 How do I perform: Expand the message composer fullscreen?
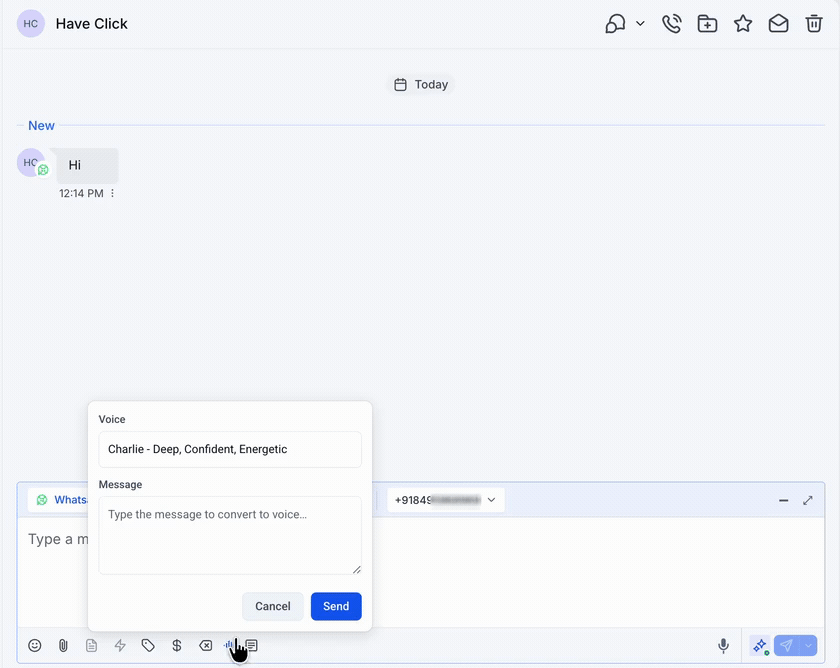point(808,500)
